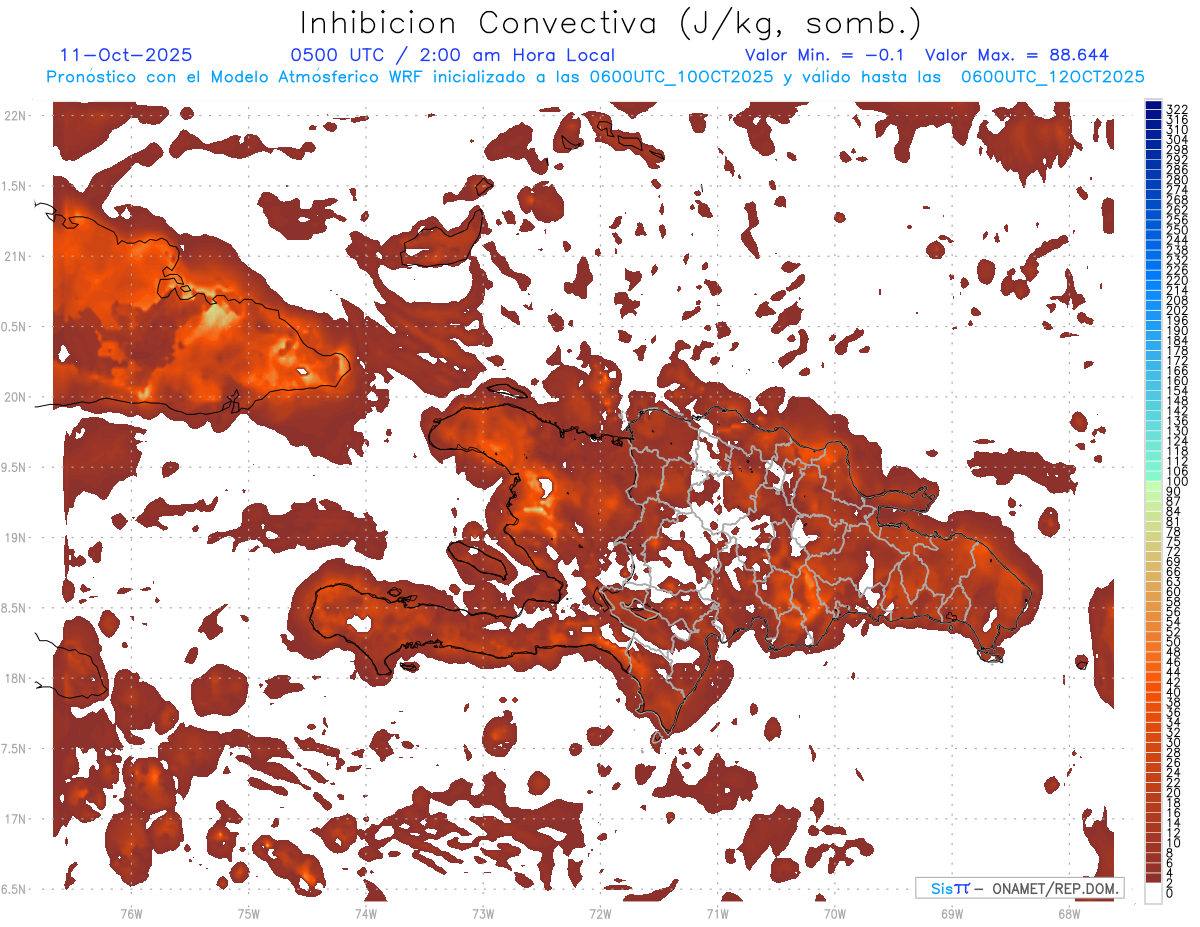Click the '19N' latitude label
This screenshot has width=1200, height=927.
click(15, 538)
